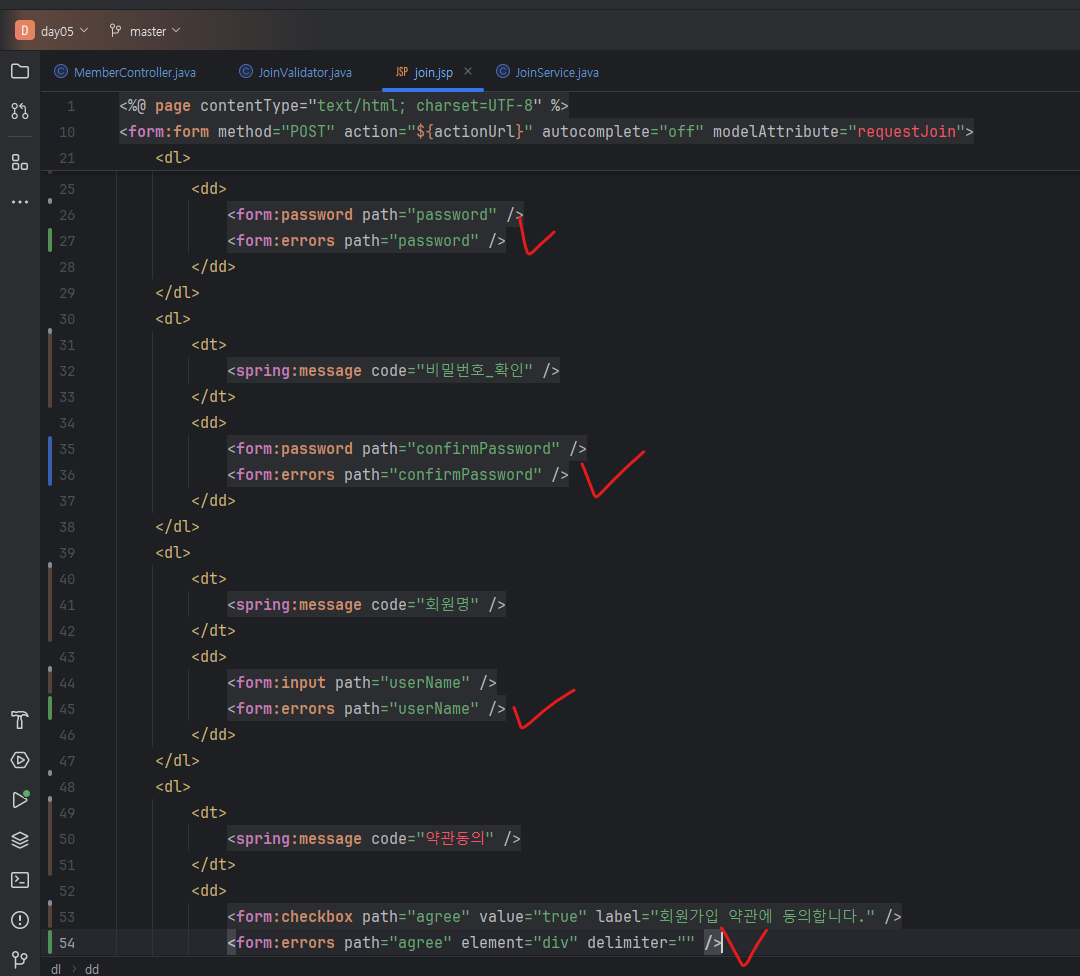Click form:errors confirmPassword line
Image resolution: width=1080 pixels, height=976 pixels.
398,475
